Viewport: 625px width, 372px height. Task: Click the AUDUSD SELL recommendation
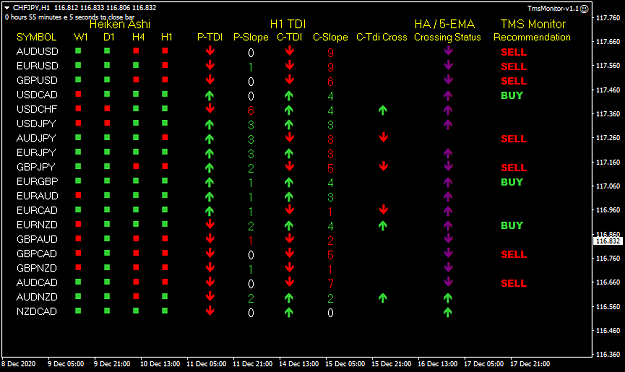click(x=514, y=52)
